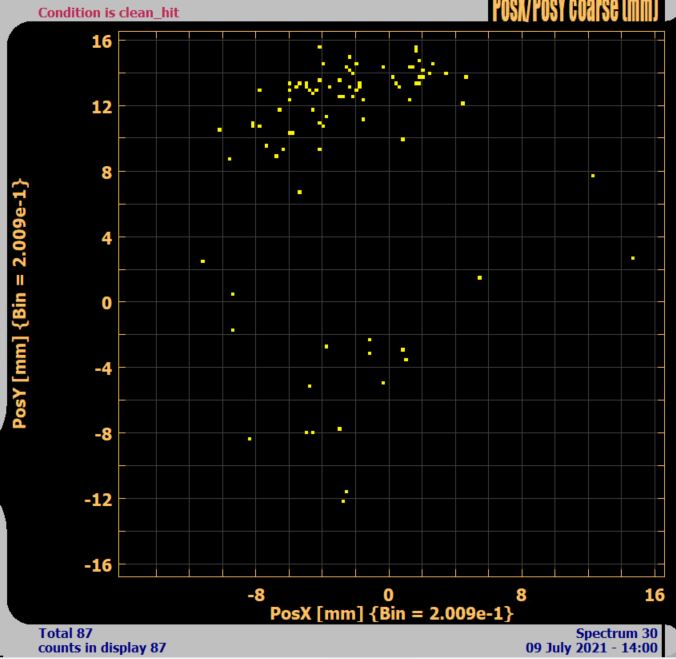
Task: Click the 'Total 87' status text
Action: pyautogui.click(x=66, y=633)
